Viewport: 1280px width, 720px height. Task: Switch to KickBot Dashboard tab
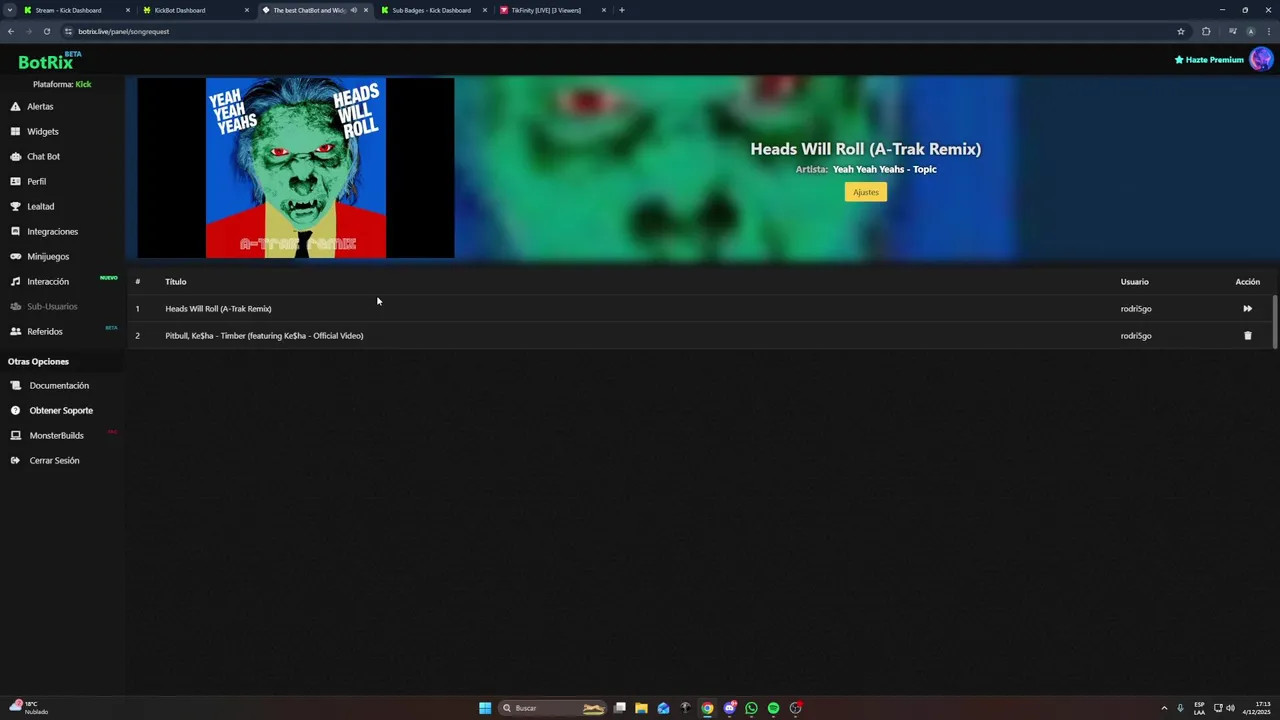click(195, 10)
